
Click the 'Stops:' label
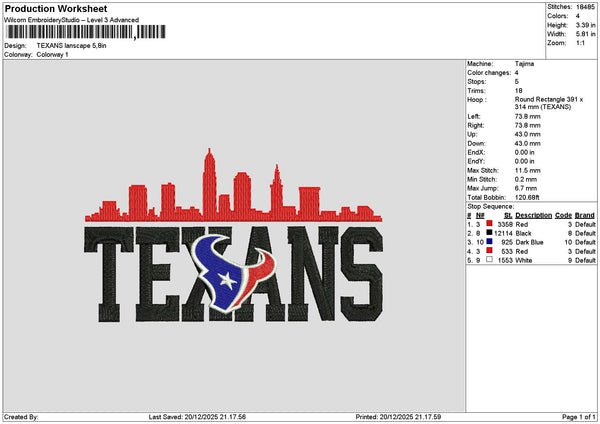(477, 82)
